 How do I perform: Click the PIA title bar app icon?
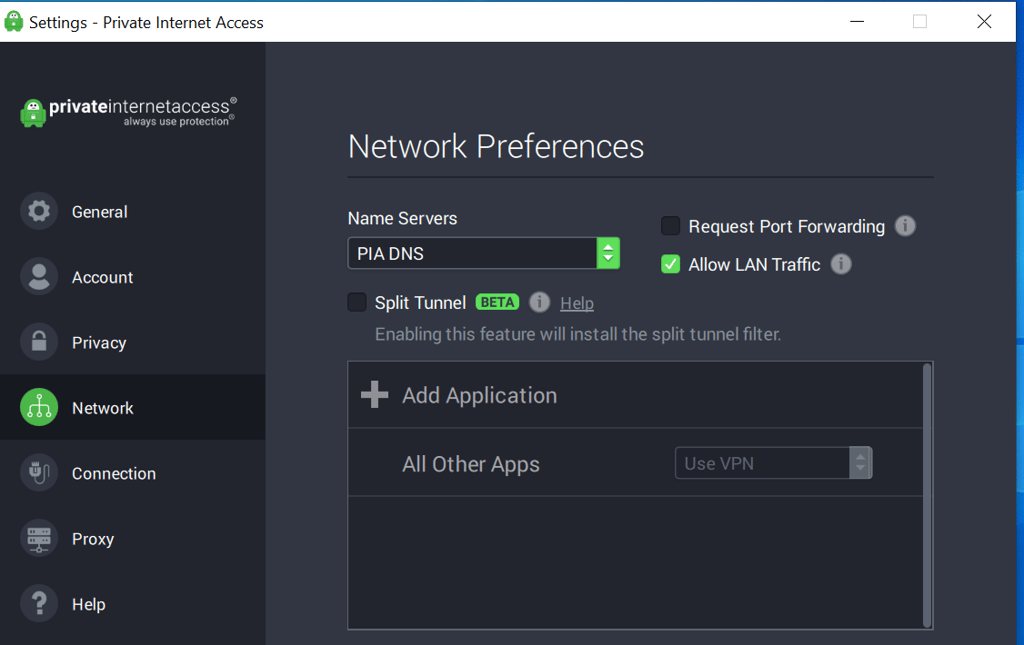pos(14,22)
